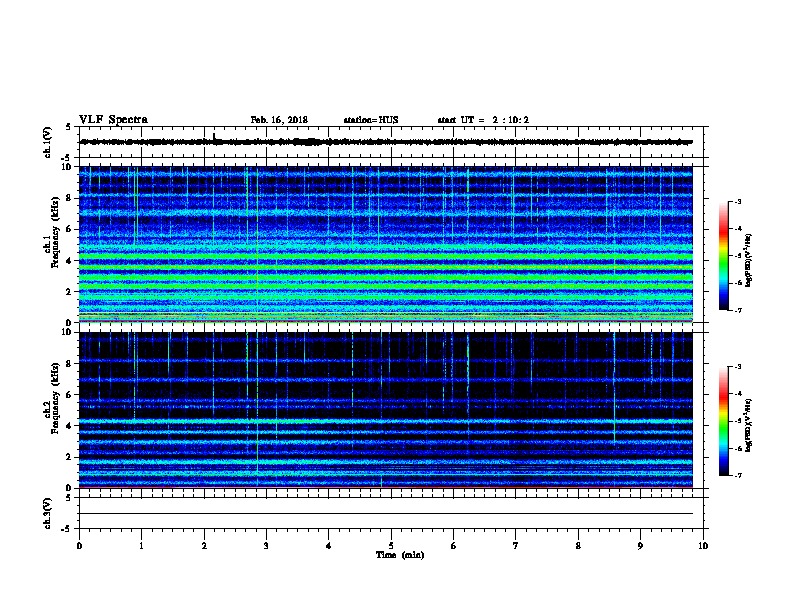Click the time axis tick label "8"
This screenshot has width=792, height=612.
578,545
